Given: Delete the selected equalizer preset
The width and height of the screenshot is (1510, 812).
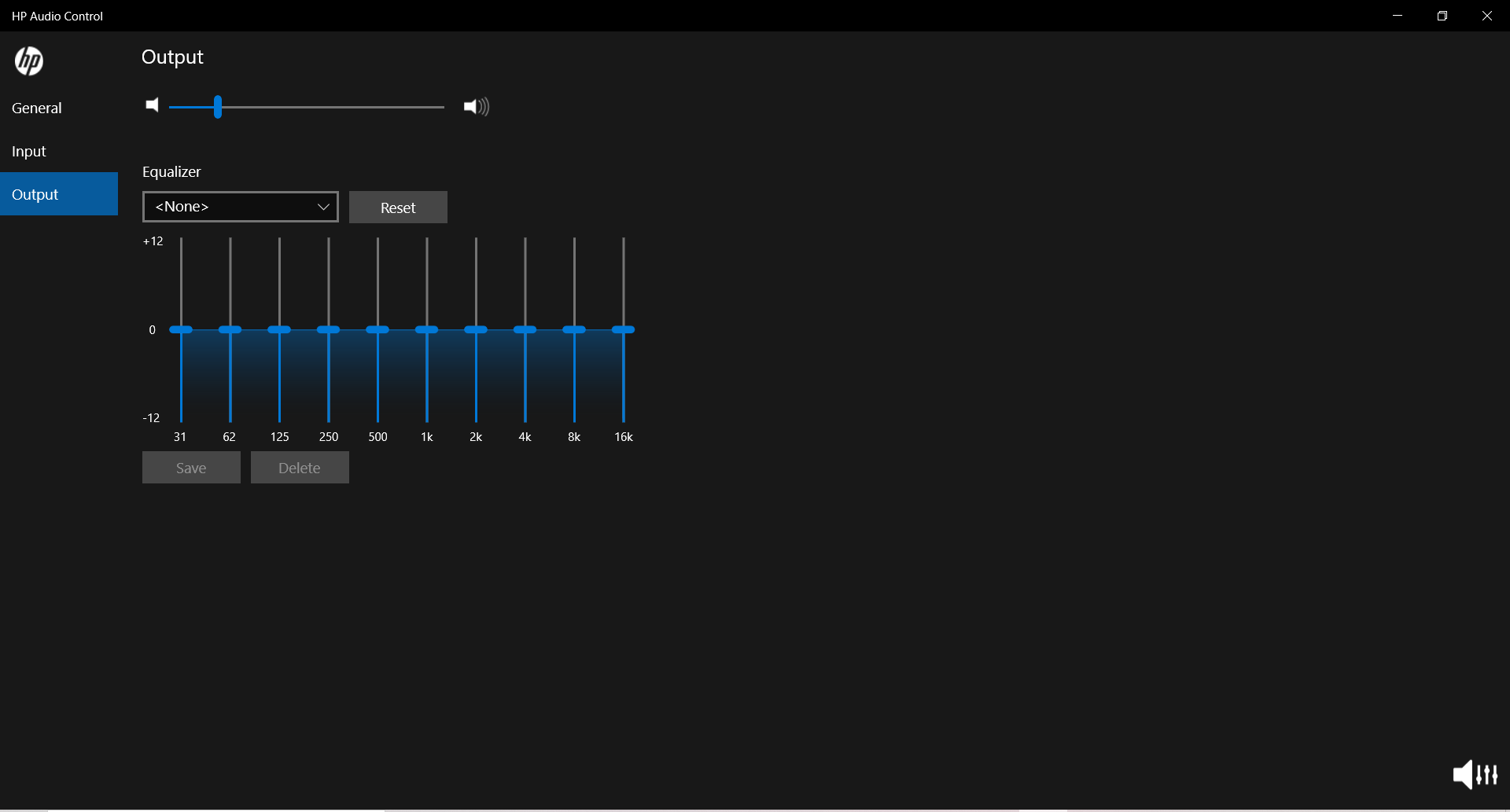Looking at the screenshot, I should pos(299,467).
